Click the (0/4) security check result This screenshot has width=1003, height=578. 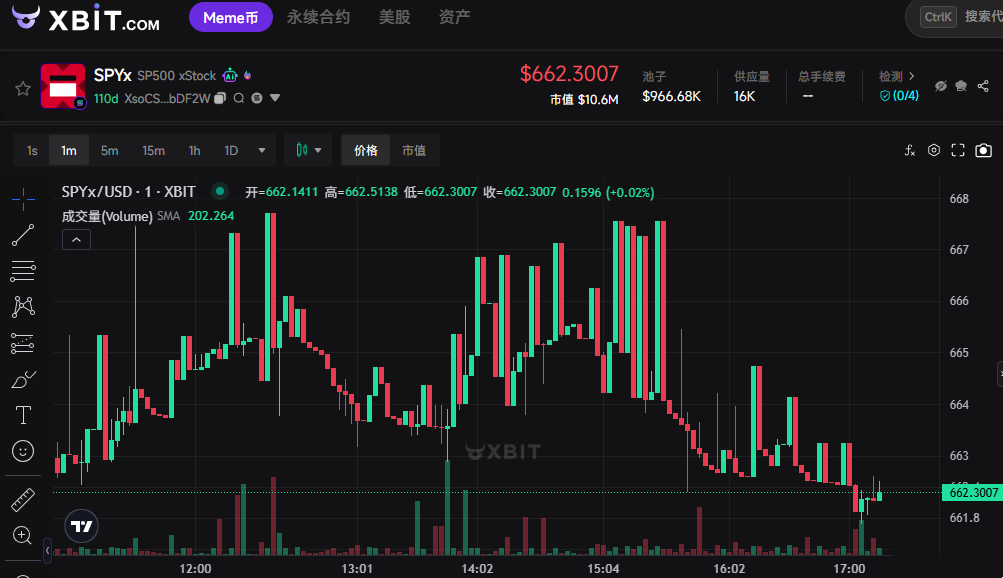click(899, 96)
